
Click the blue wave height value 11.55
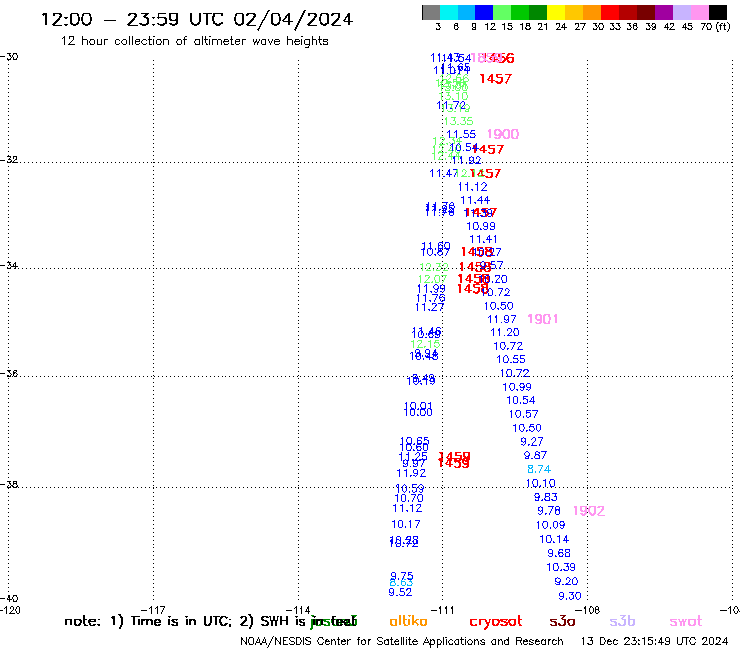(x=461, y=135)
